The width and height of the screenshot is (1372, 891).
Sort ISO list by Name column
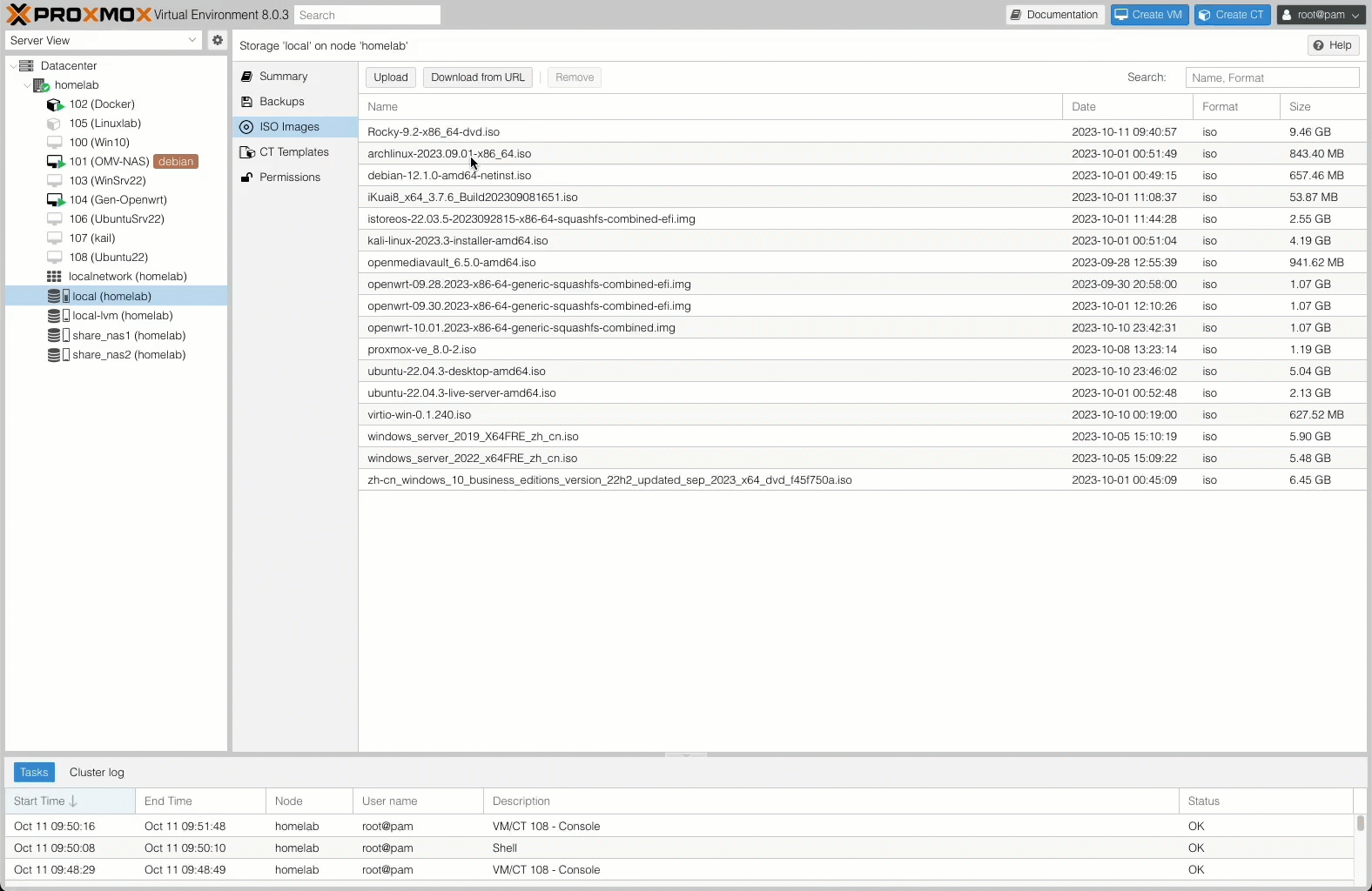[x=710, y=106]
